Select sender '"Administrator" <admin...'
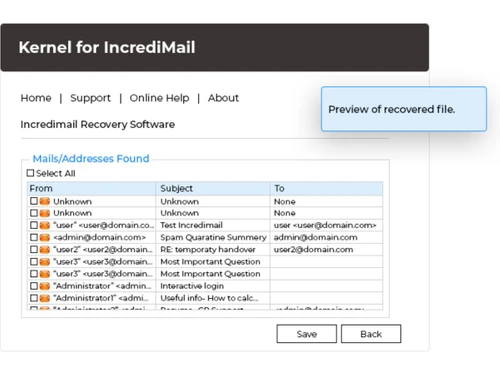 coord(102,286)
